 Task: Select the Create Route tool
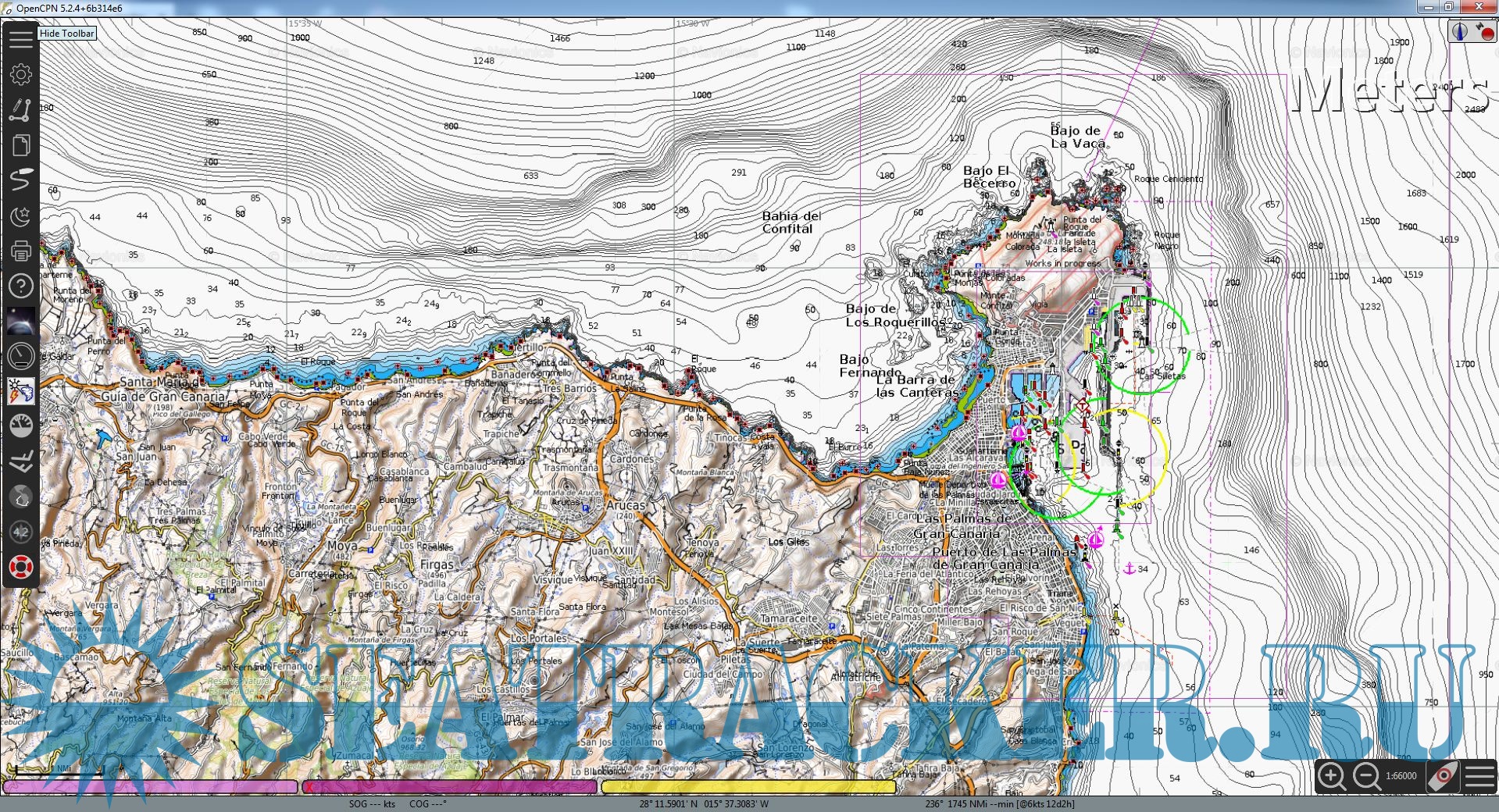21,110
